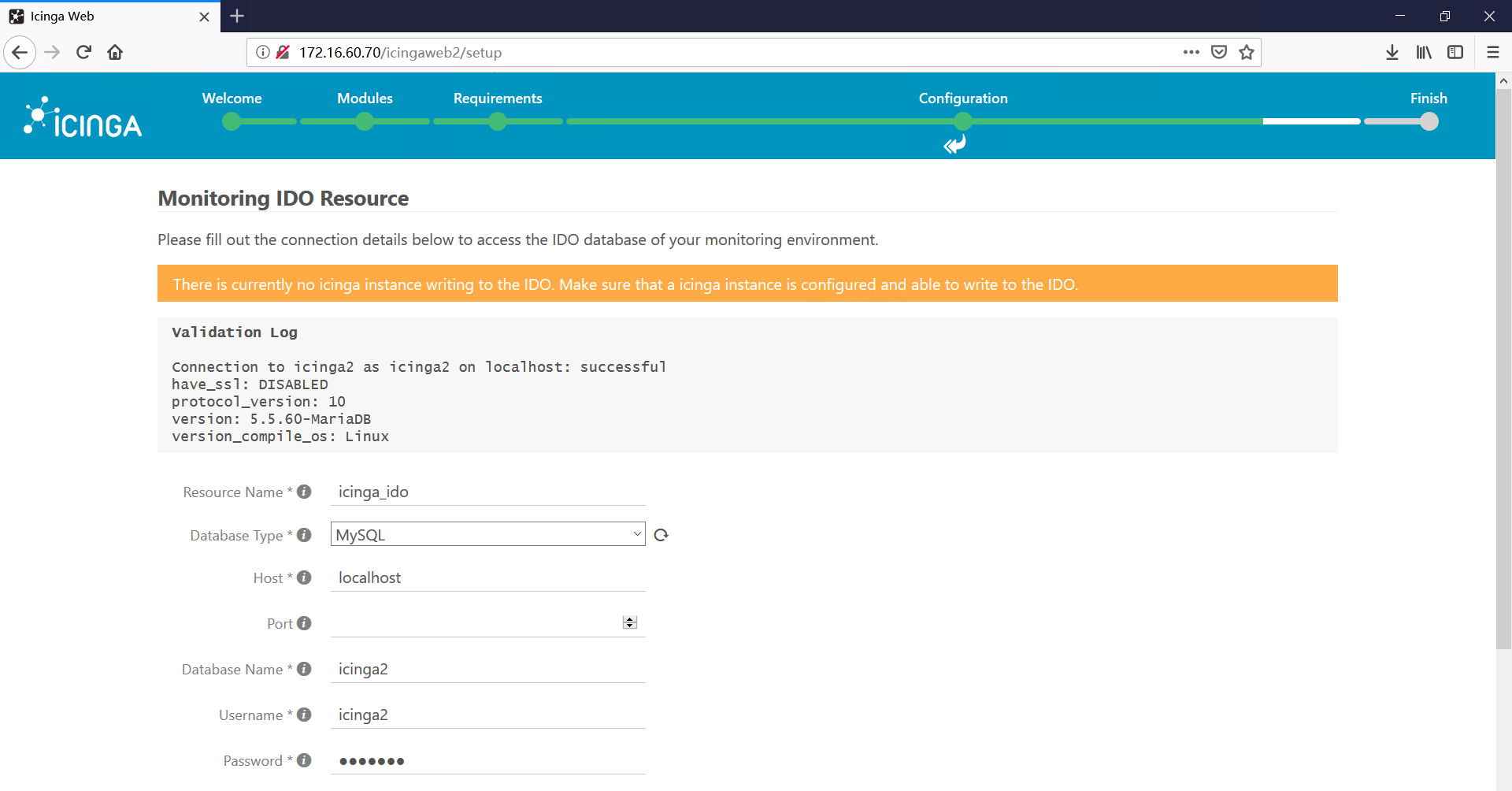Reload the page with refresh icon
This screenshot has height=791, width=1512.
(x=83, y=53)
